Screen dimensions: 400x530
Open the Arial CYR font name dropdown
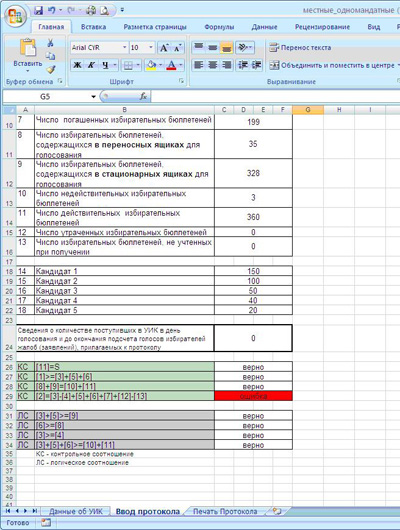(x=124, y=48)
